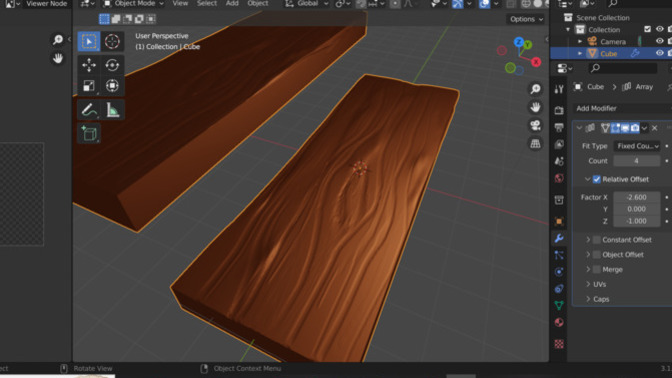Image resolution: width=672 pixels, height=378 pixels.
Task: Open the View menu
Action: coord(180,3)
